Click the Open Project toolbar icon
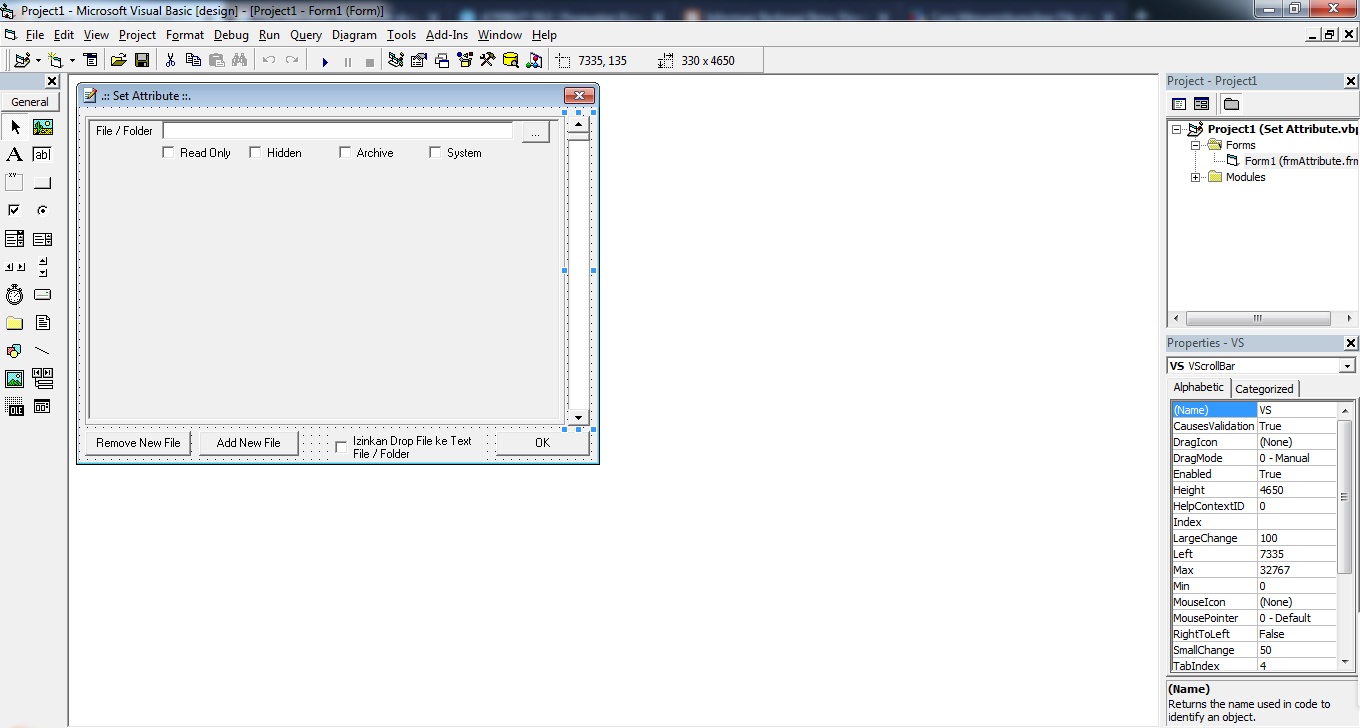 pyautogui.click(x=118, y=60)
